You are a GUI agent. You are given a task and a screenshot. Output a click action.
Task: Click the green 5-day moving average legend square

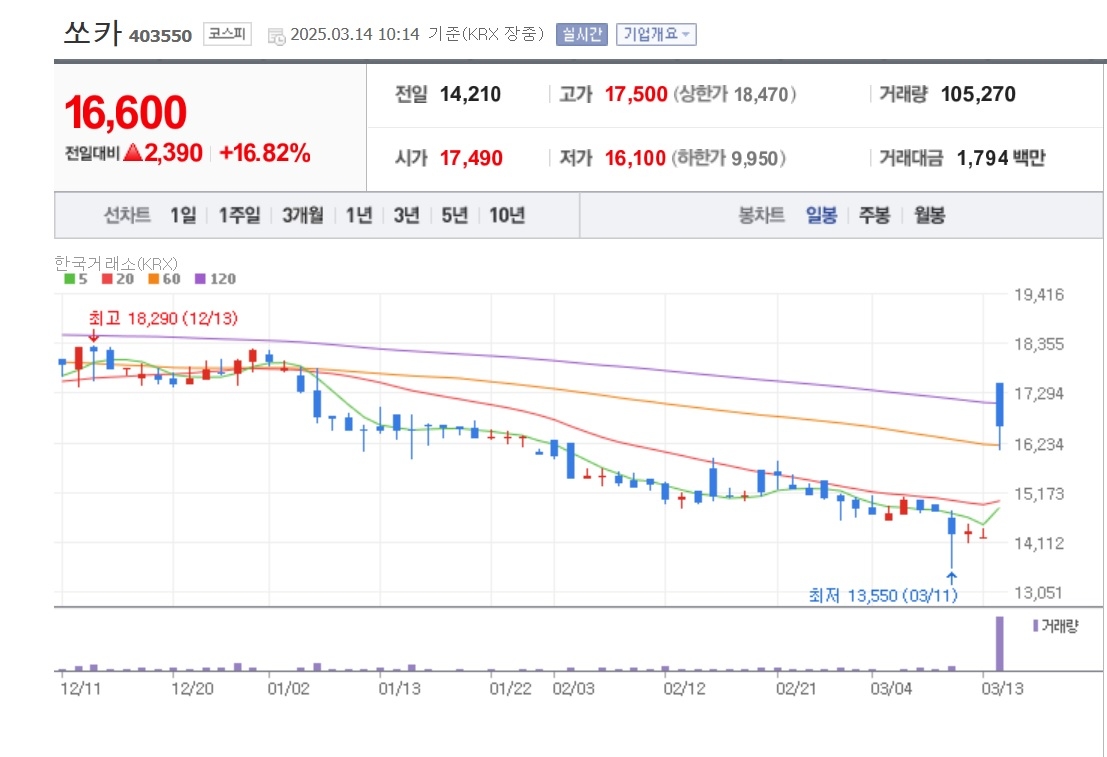(x=69, y=279)
